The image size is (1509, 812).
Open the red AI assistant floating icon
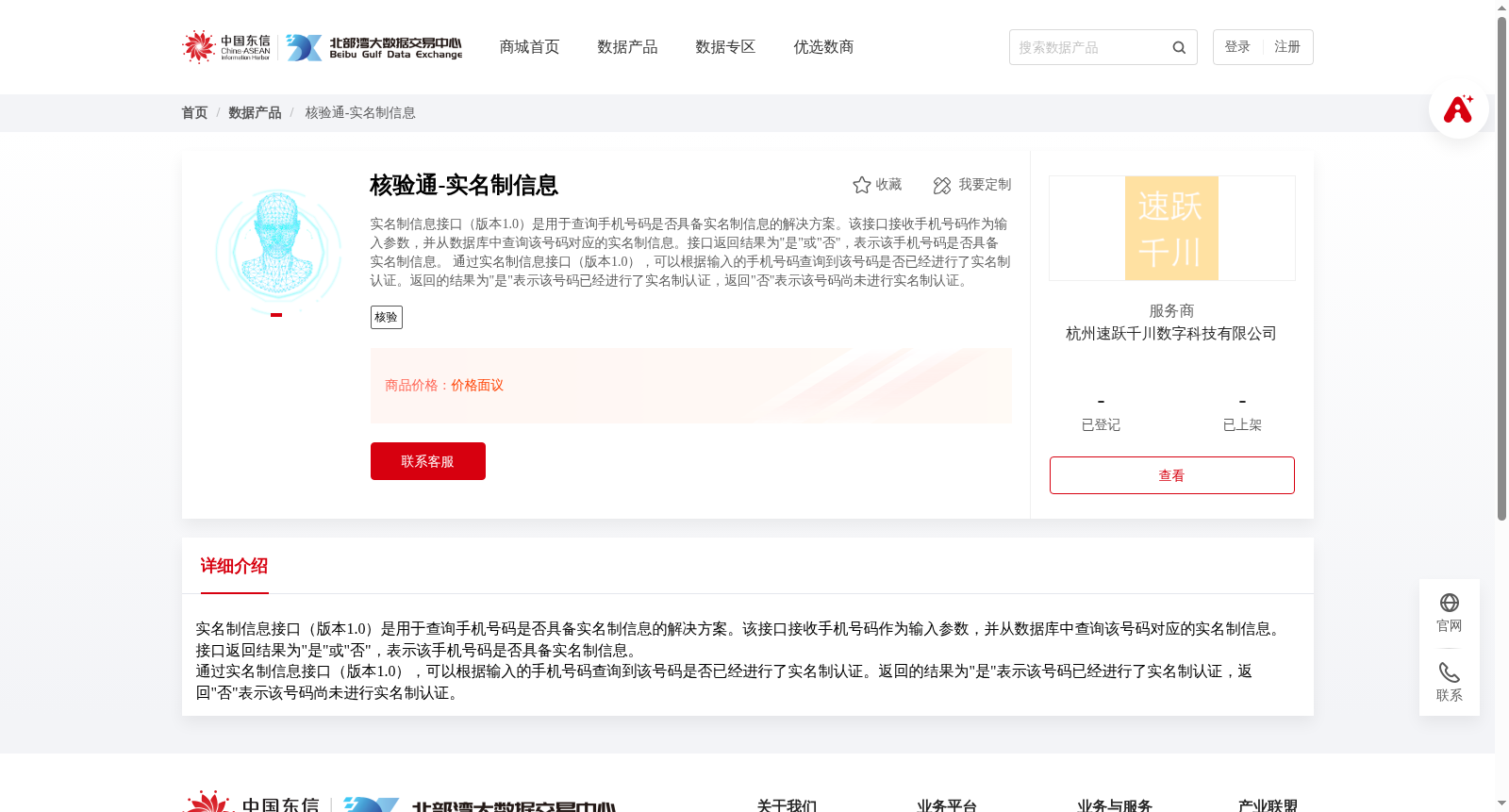pos(1458,108)
